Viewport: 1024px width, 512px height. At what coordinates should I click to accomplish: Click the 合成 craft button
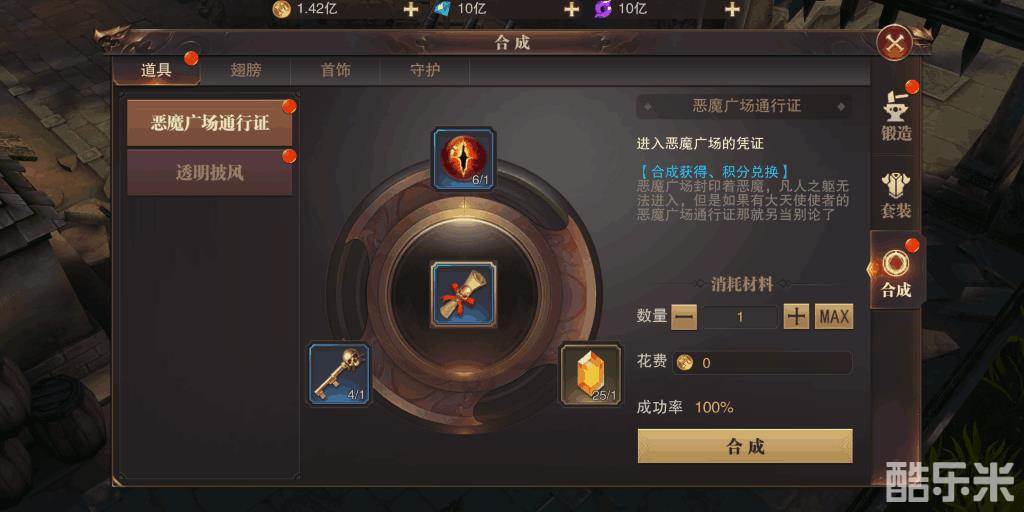pyautogui.click(x=745, y=446)
